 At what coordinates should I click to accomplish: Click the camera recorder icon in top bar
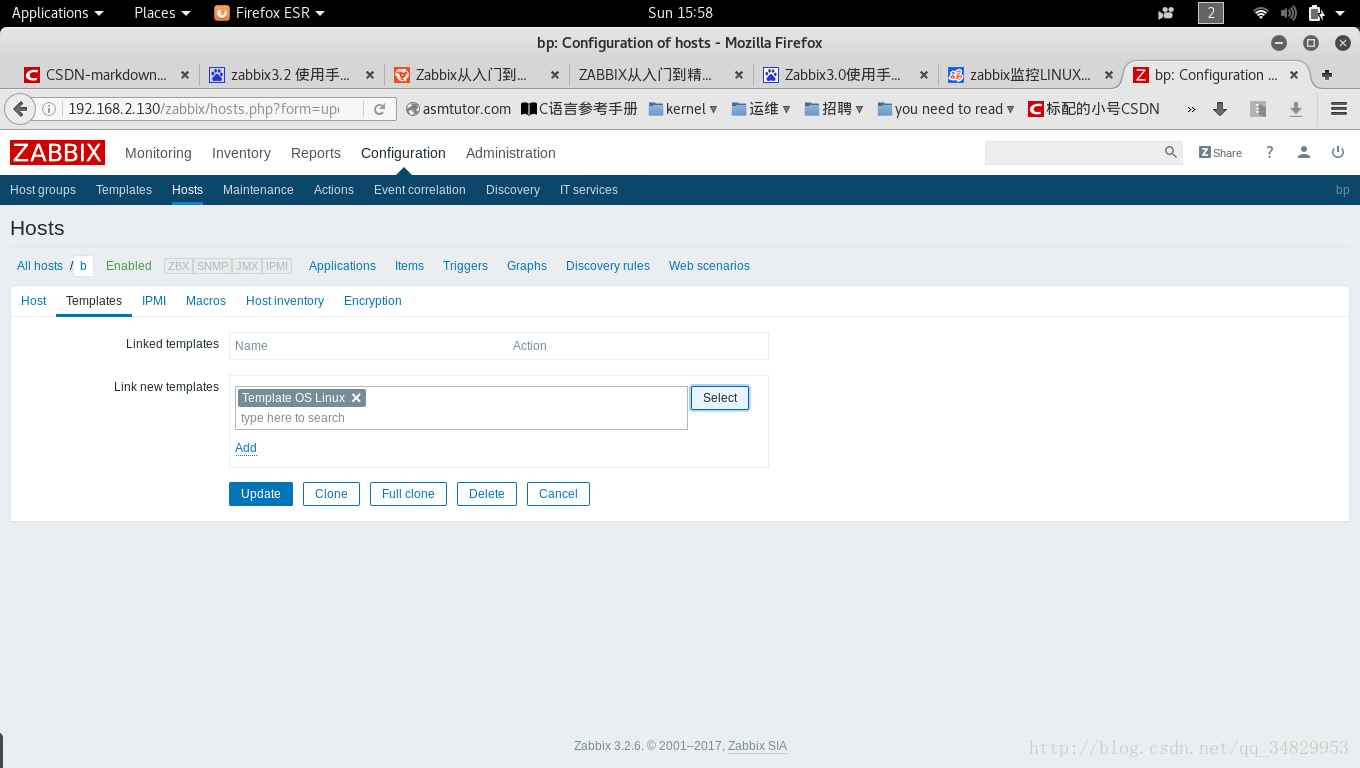pos(1166,13)
